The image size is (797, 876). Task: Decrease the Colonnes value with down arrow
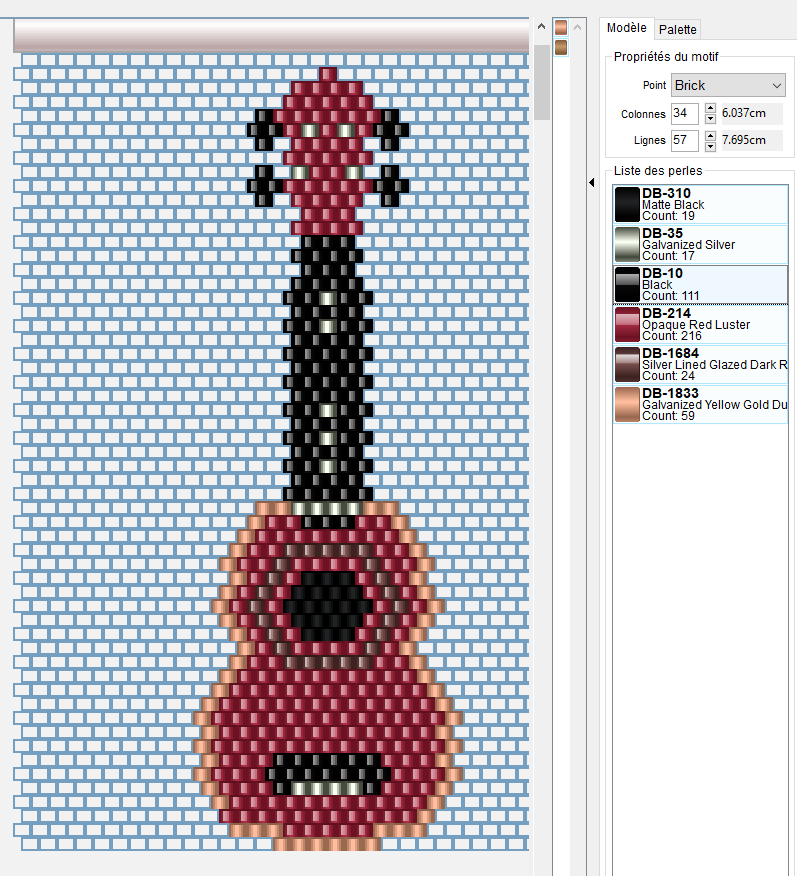711,119
